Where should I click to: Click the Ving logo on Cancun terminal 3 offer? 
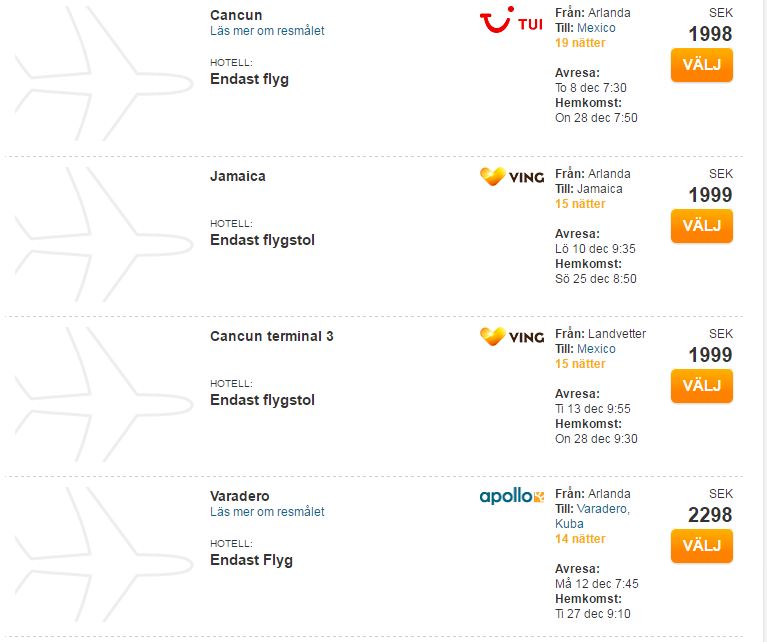tap(512, 337)
